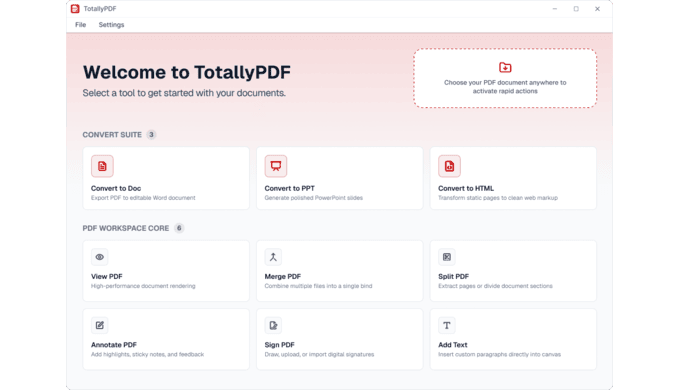Maximize the TotallyPDF window
The height and width of the screenshot is (390, 680).
point(576,9)
